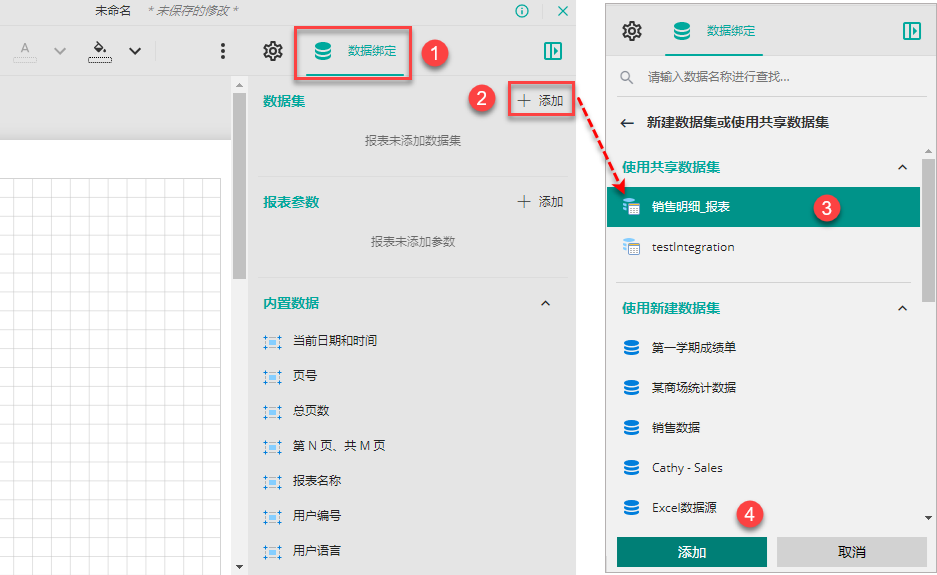Switch to the 数据绑定 tab in left panel
The image size is (937, 575).
(355, 51)
